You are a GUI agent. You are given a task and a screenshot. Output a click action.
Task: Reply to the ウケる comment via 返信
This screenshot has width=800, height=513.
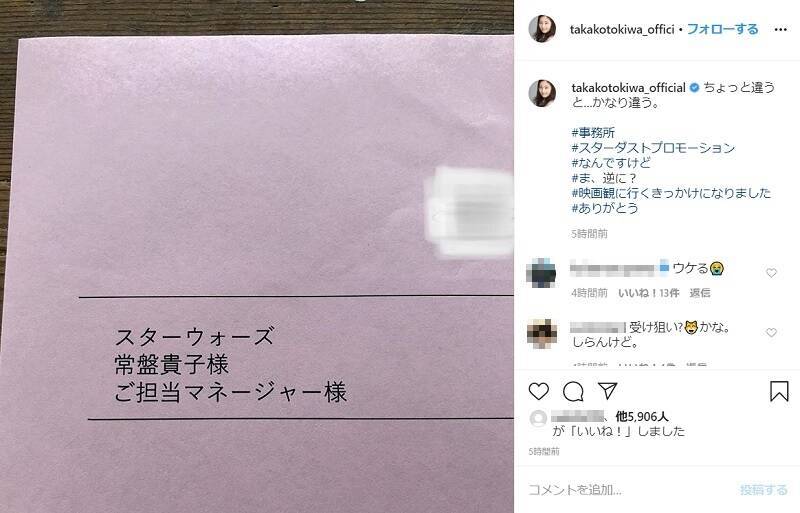699,293
